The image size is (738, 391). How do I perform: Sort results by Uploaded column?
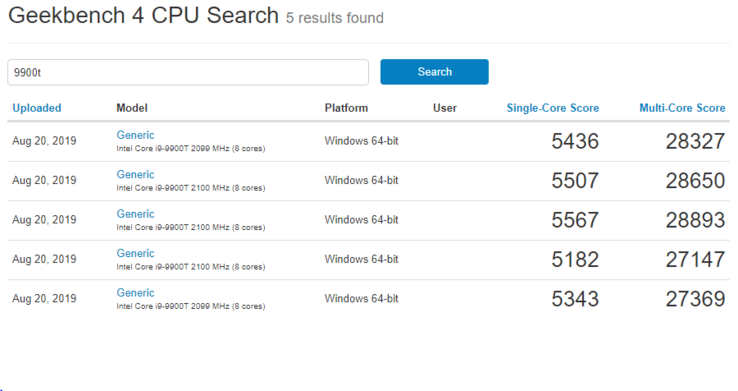coord(37,108)
